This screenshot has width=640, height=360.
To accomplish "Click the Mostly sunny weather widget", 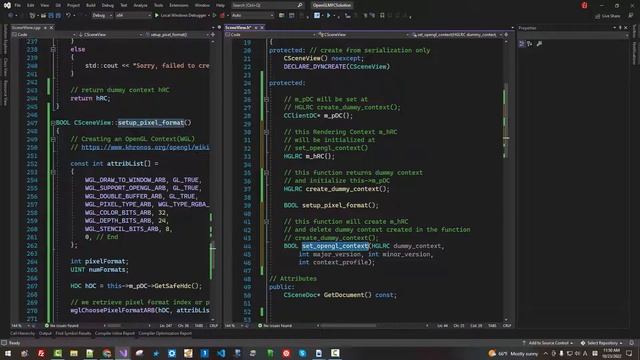I will (513, 353).
